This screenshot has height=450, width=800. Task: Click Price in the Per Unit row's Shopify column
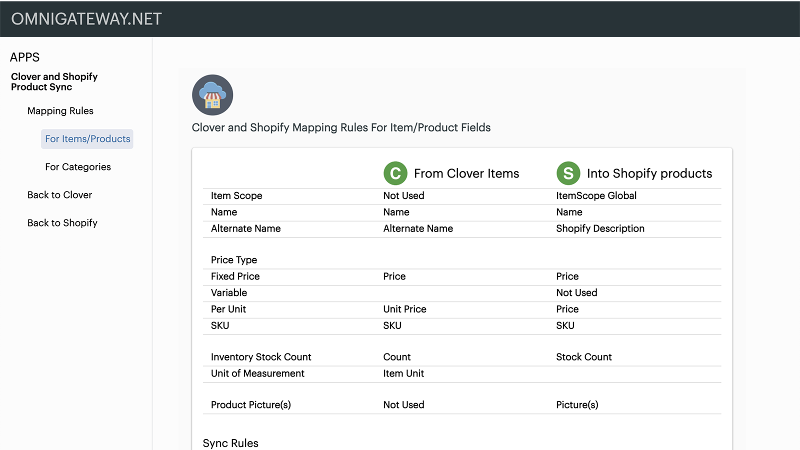coord(567,309)
